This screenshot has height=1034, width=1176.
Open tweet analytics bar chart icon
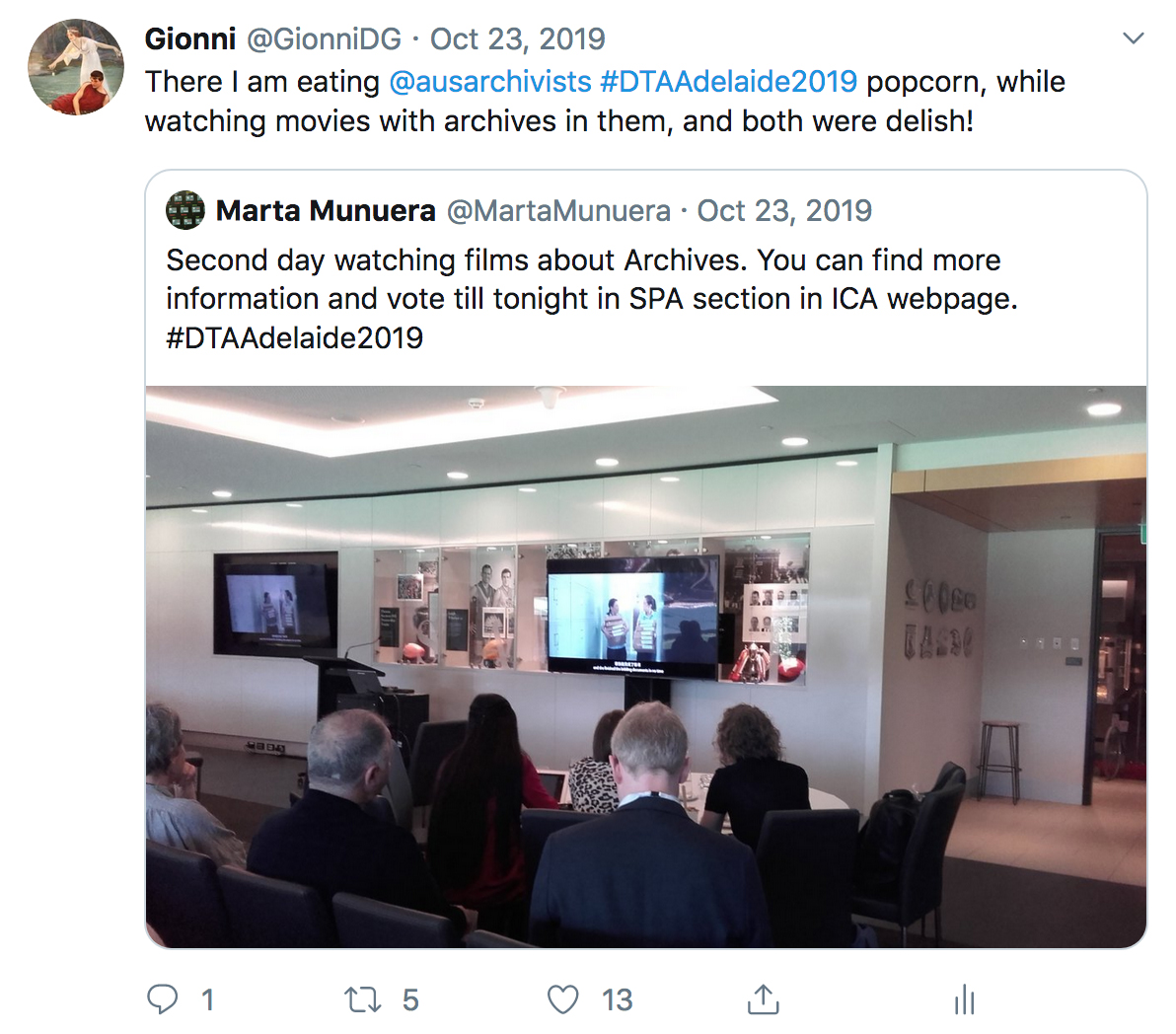[x=965, y=999]
